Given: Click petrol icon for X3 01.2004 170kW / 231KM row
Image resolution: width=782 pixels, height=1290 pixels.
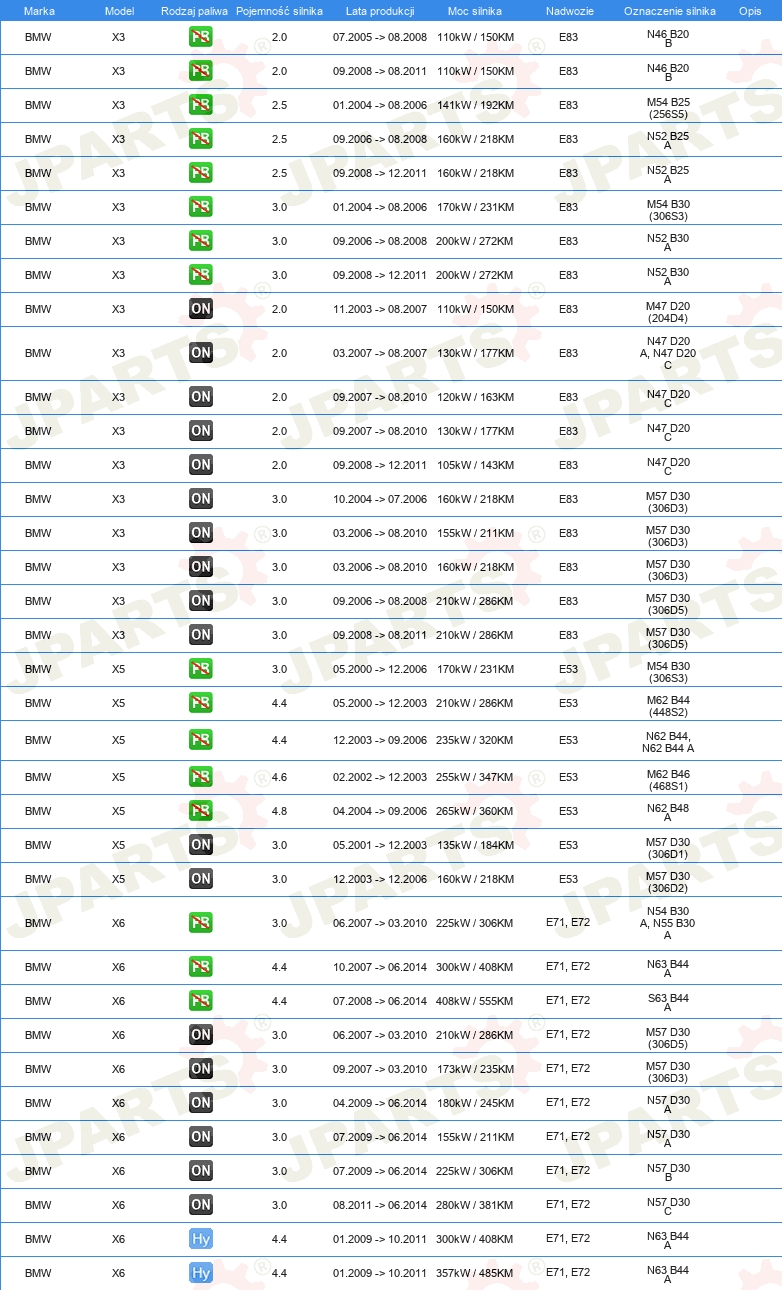Looking at the screenshot, I should 201,207.
